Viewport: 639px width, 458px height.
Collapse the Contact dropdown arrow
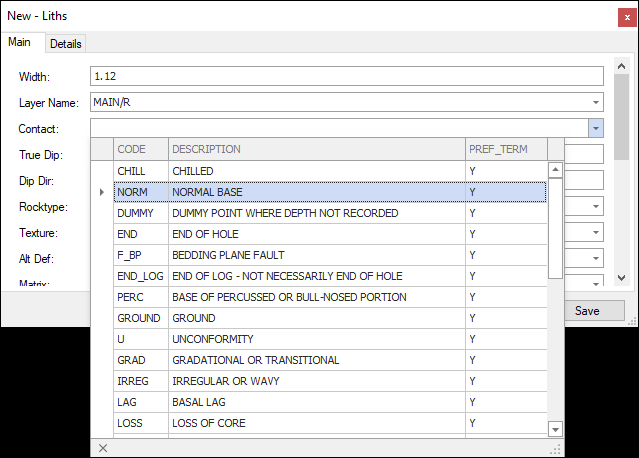(595, 128)
